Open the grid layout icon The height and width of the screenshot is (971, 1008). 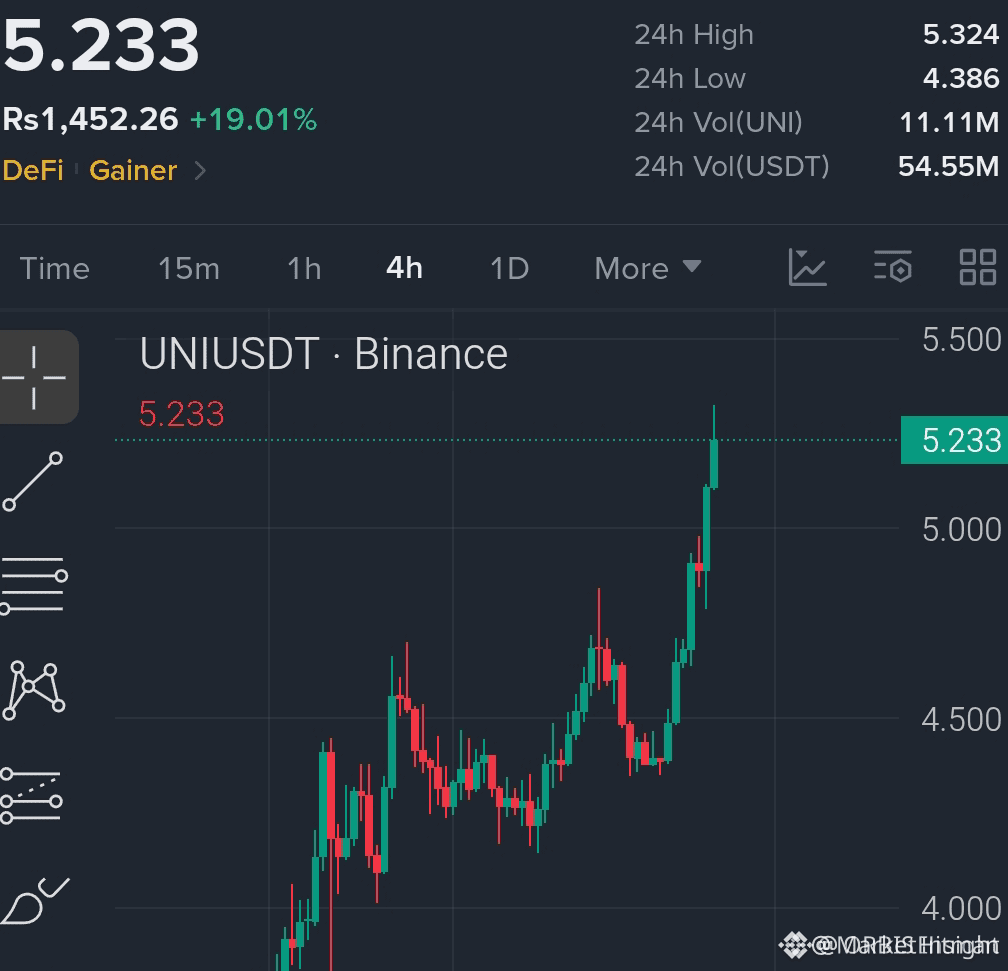[x=978, y=267]
